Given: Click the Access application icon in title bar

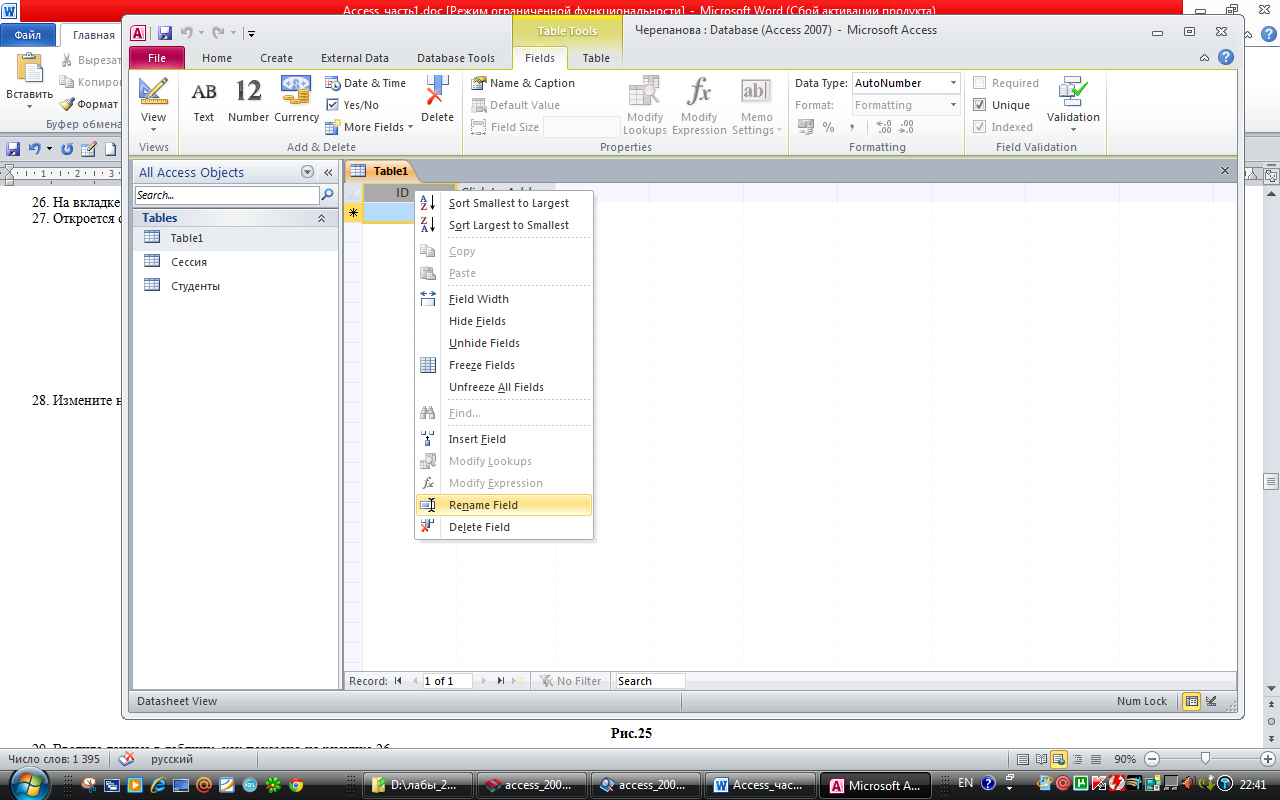Looking at the screenshot, I should point(138,33).
